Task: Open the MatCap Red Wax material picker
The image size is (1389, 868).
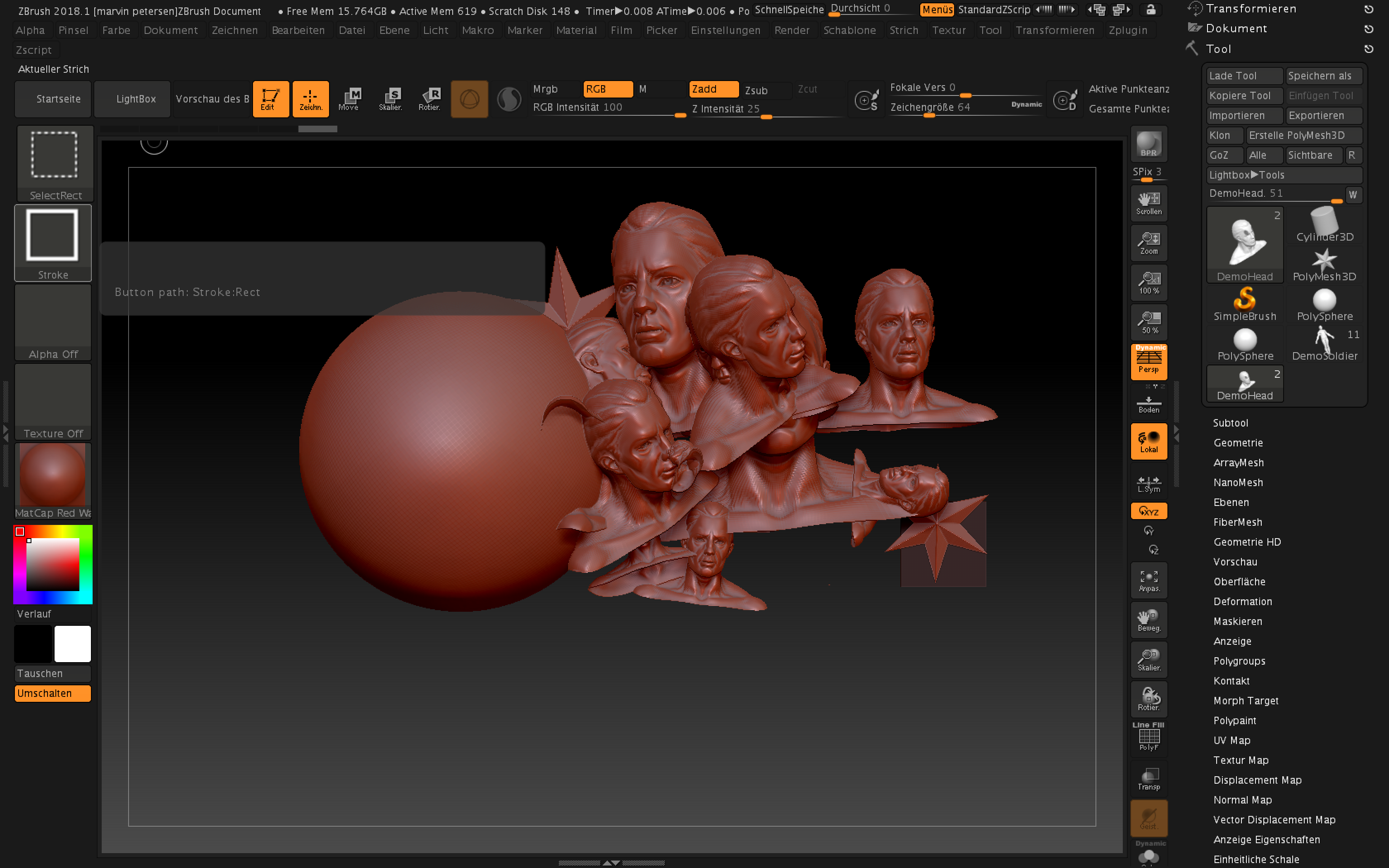Action: 53,481
